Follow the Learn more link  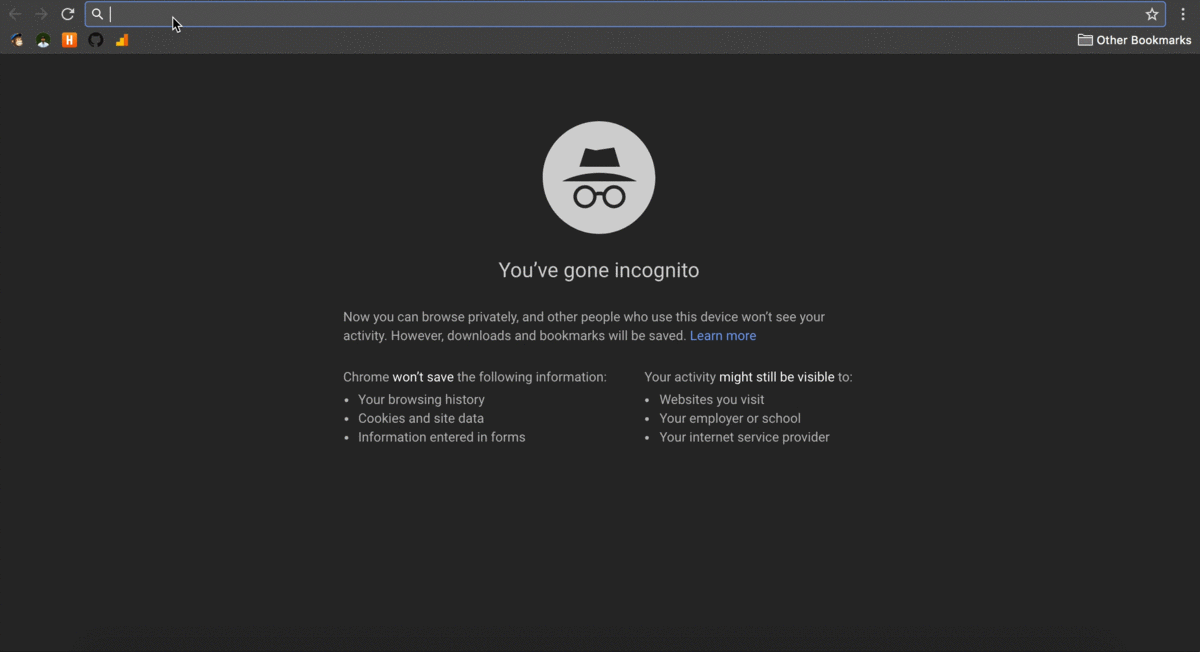(x=723, y=336)
